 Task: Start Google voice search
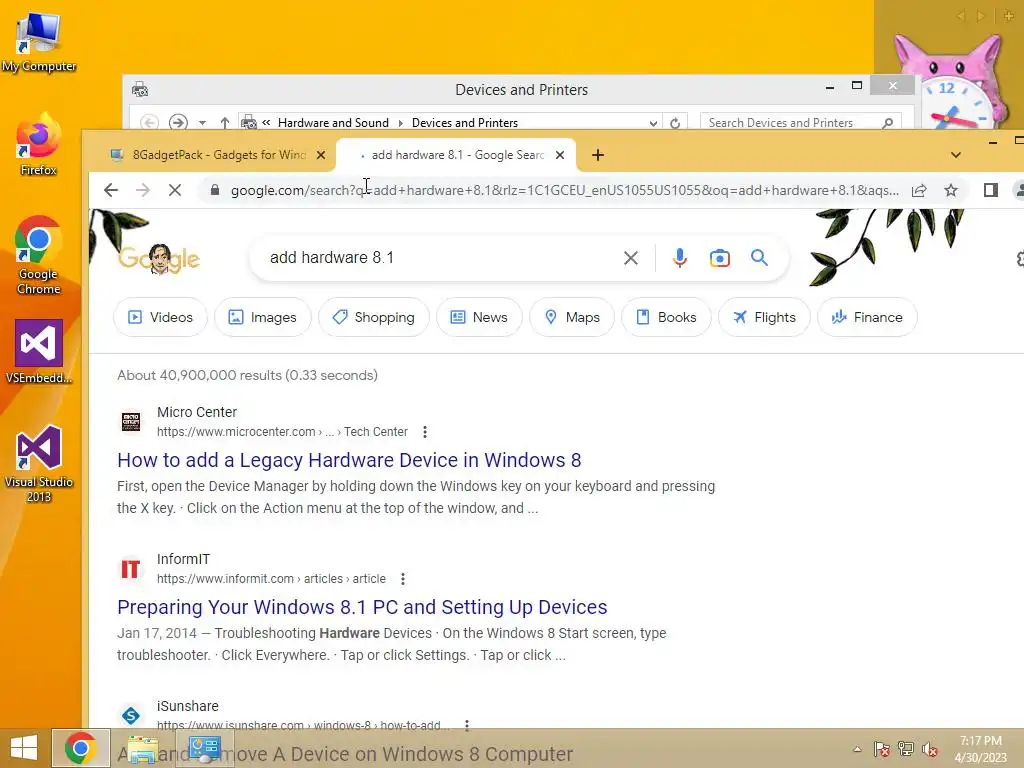click(680, 258)
